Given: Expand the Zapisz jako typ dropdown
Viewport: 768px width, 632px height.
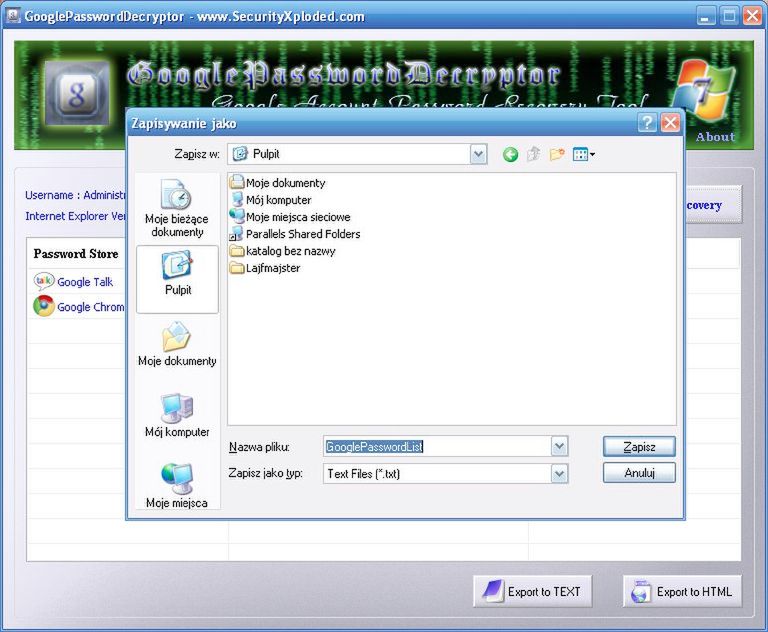Looking at the screenshot, I should point(559,473).
